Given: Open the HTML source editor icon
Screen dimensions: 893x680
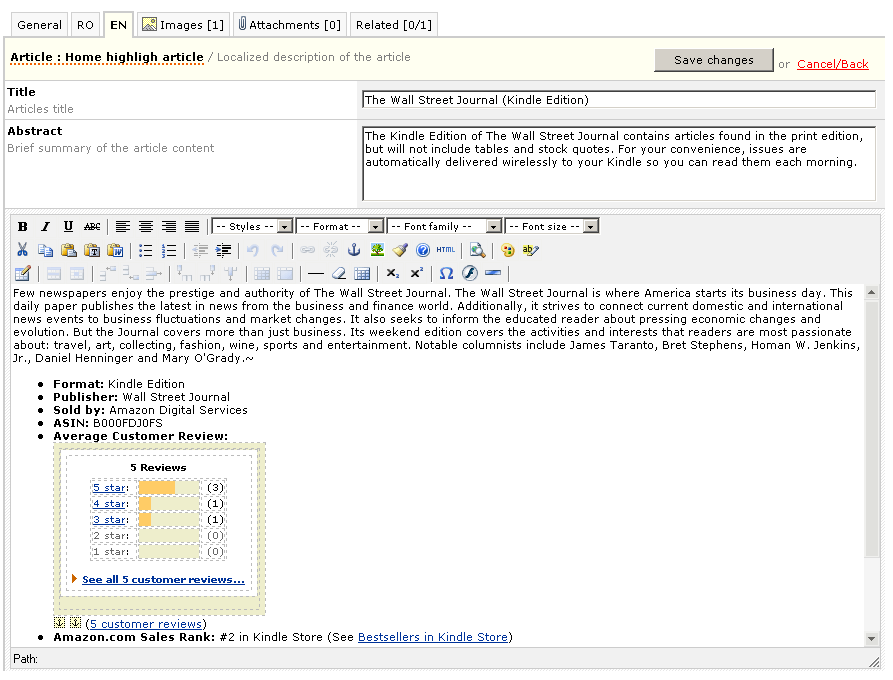Looking at the screenshot, I should coord(446,249).
